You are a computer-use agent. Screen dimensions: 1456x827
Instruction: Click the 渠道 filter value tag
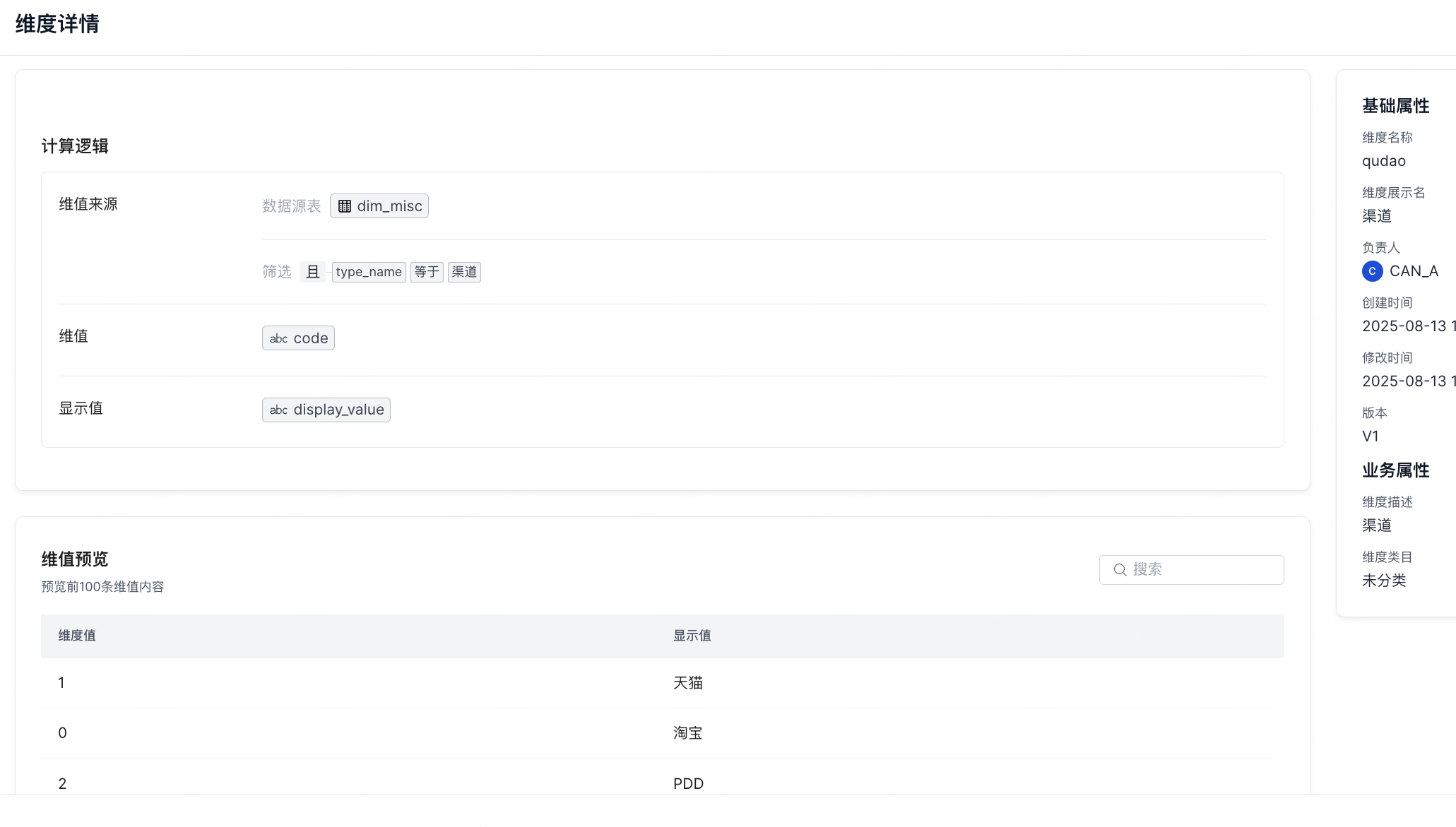click(464, 272)
